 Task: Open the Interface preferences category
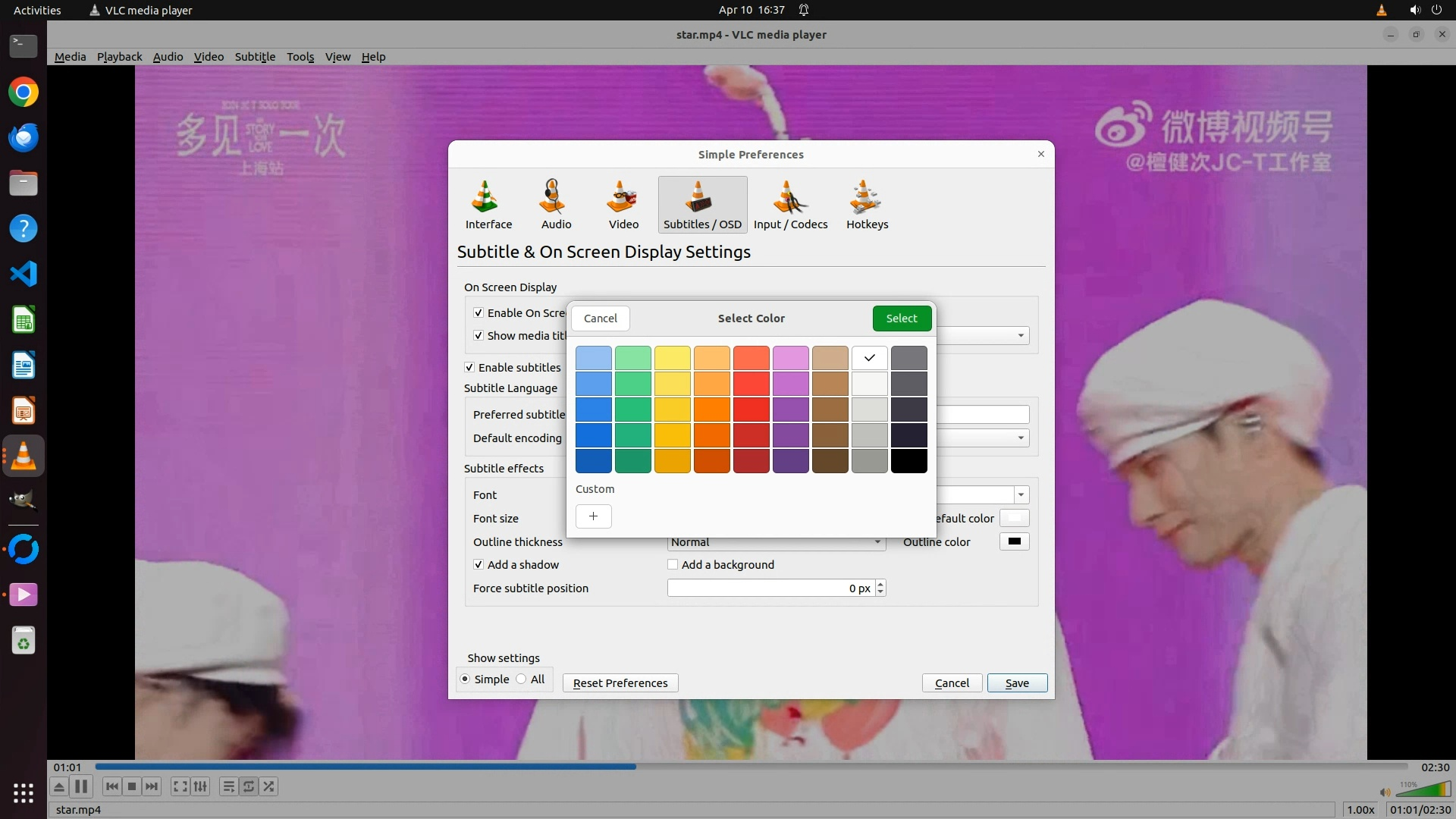[x=488, y=204]
